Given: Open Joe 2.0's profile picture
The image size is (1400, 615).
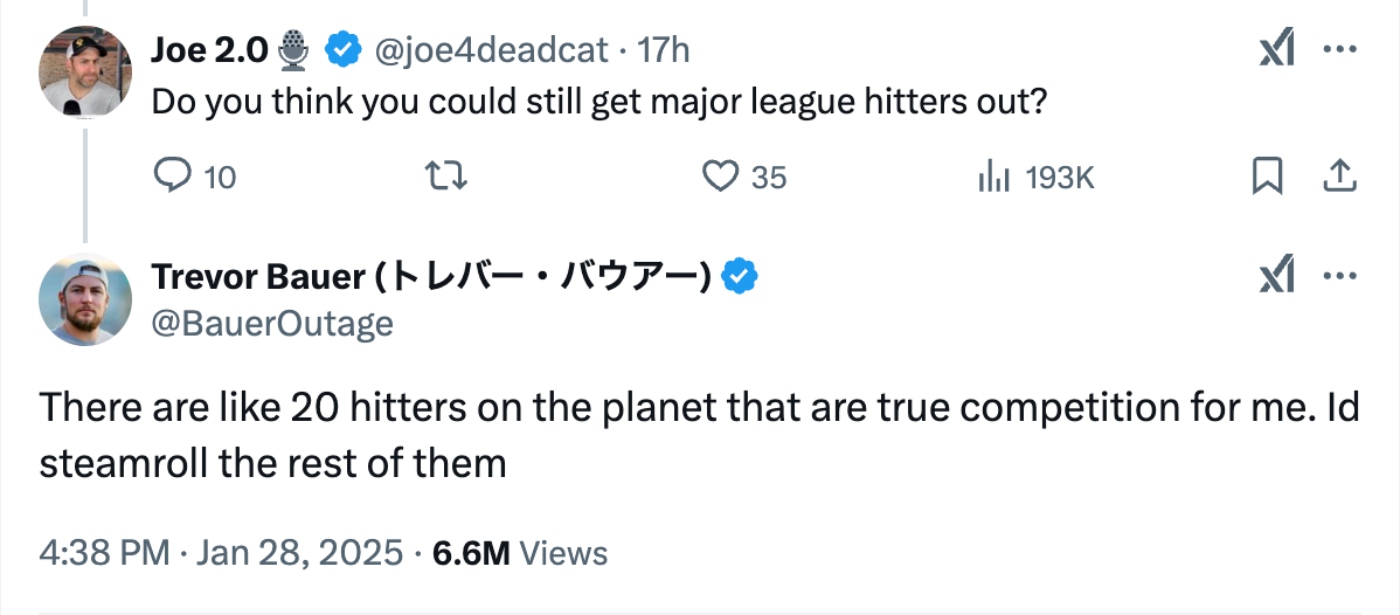Looking at the screenshot, I should [85, 71].
